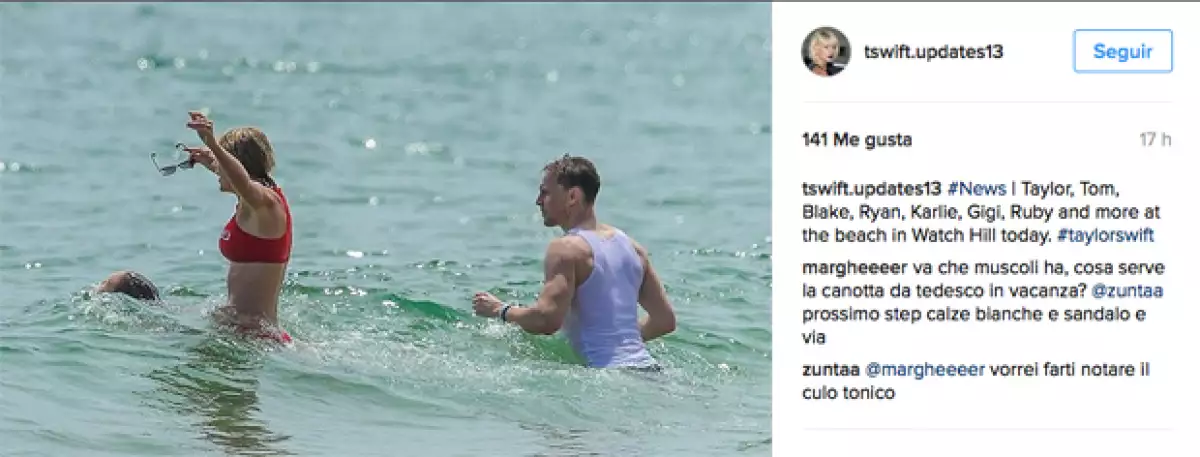Image resolution: width=1200 pixels, height=457 pixels.
Task: Click the swimmer's head in the water
Action: (130, 286)
